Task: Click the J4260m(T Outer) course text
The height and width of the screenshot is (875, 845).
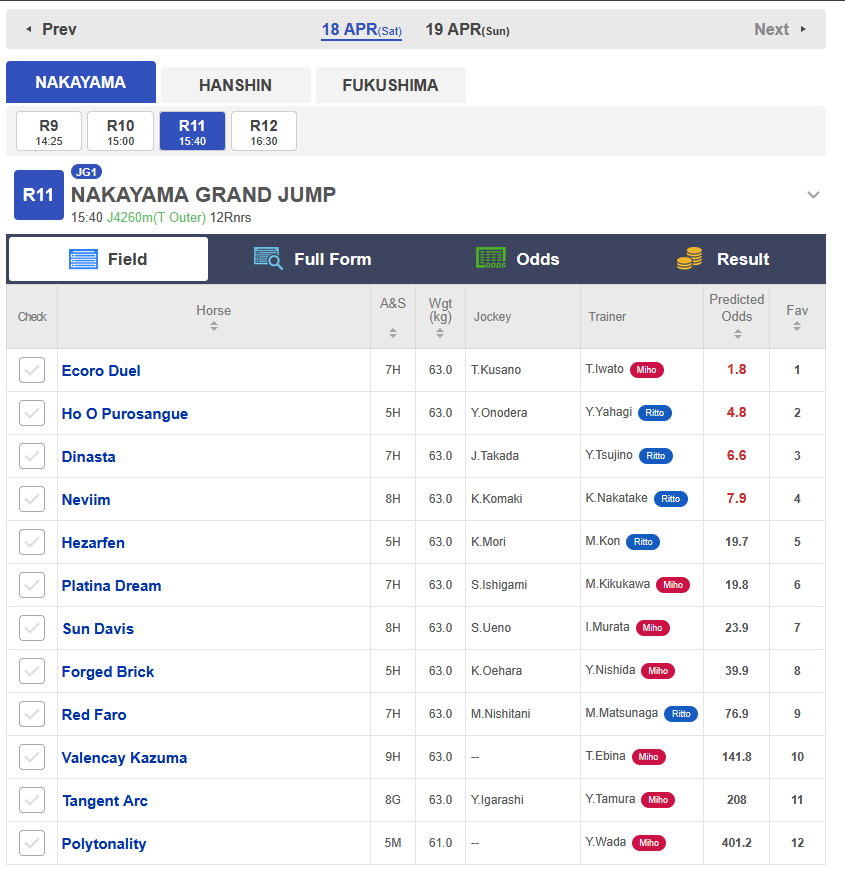Action: coord(156,218)
